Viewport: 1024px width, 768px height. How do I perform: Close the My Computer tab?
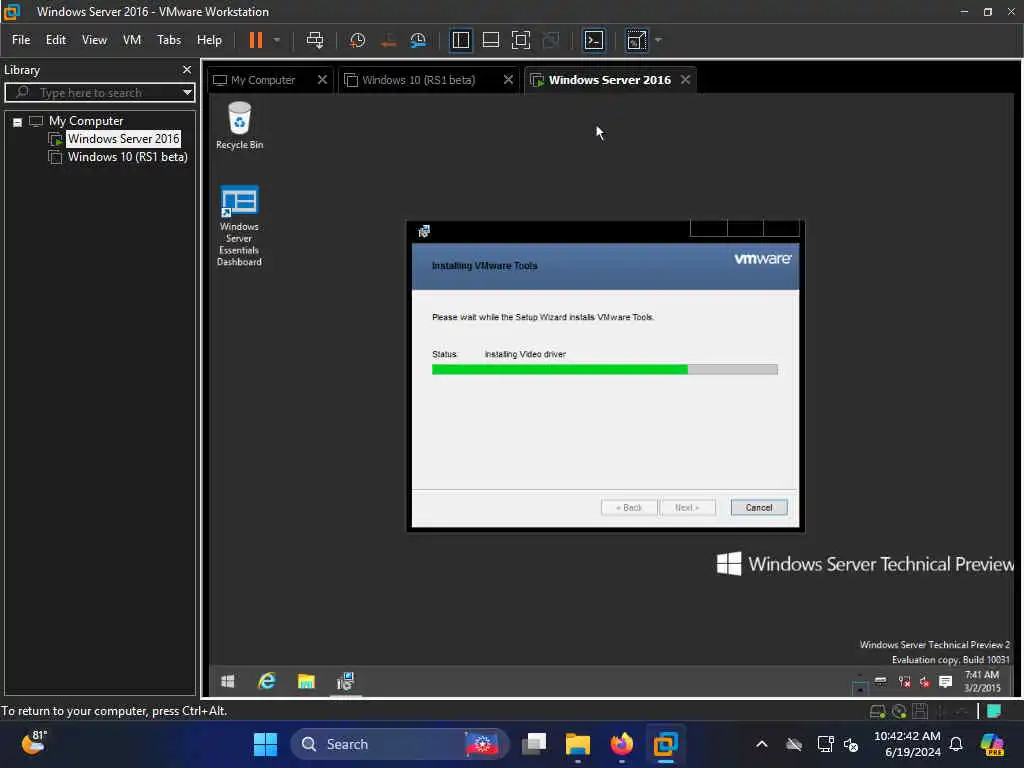click(322, 80)
